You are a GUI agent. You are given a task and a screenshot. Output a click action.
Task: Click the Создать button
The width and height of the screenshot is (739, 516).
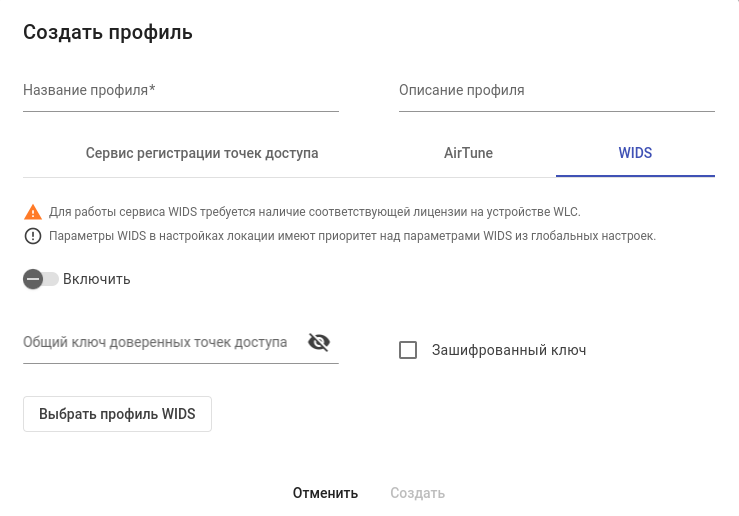(x=417, y=493)
